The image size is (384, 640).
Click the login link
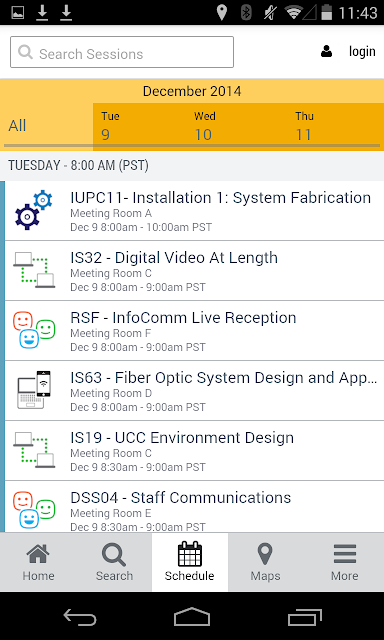pyautogui.click(x=362, y=51)
